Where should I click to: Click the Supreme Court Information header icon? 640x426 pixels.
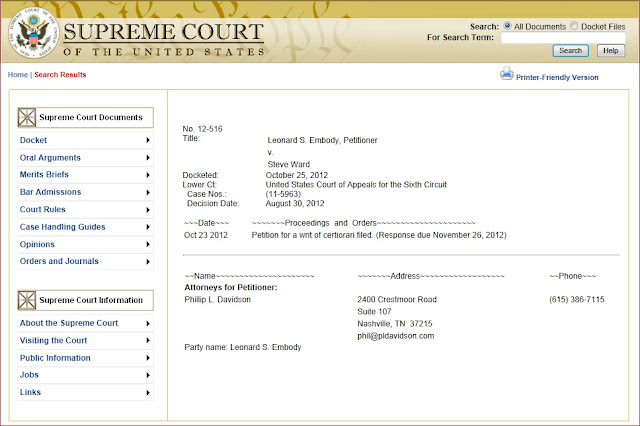[27, 300]
